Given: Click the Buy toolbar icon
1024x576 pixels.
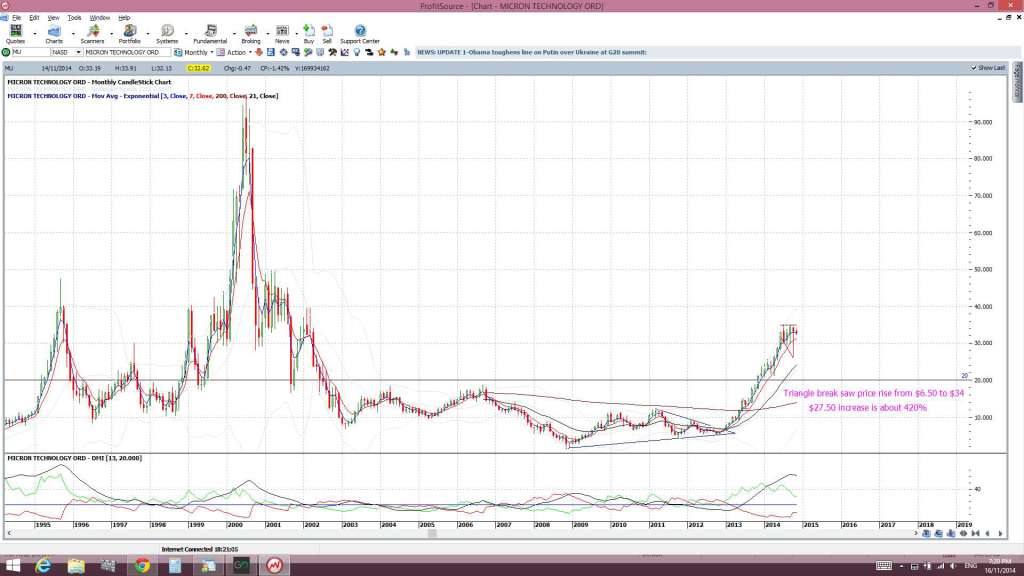Looking at the screenshot, I should pos(309,33).
